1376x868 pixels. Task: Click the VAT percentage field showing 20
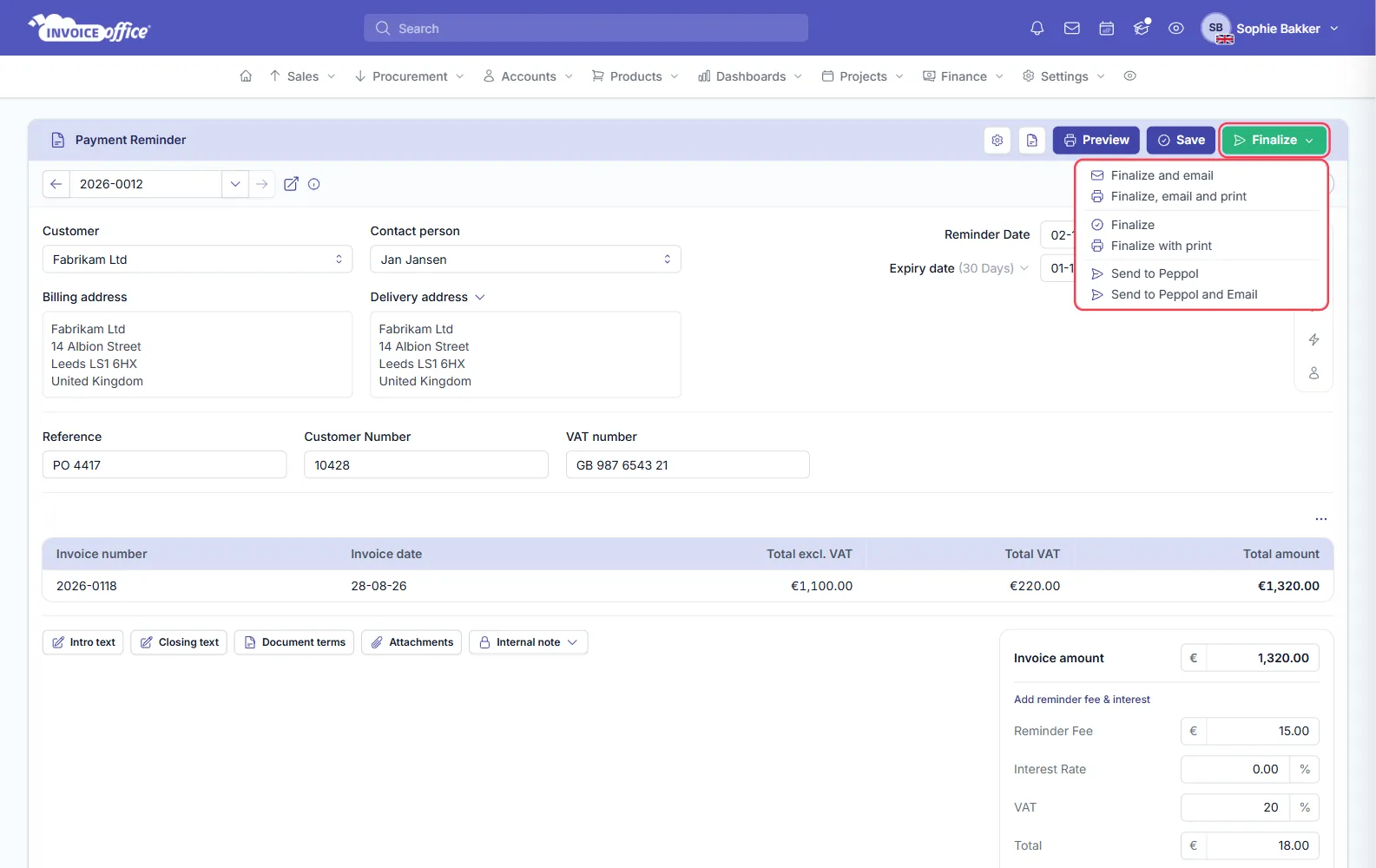click(x=1234, y=807)
